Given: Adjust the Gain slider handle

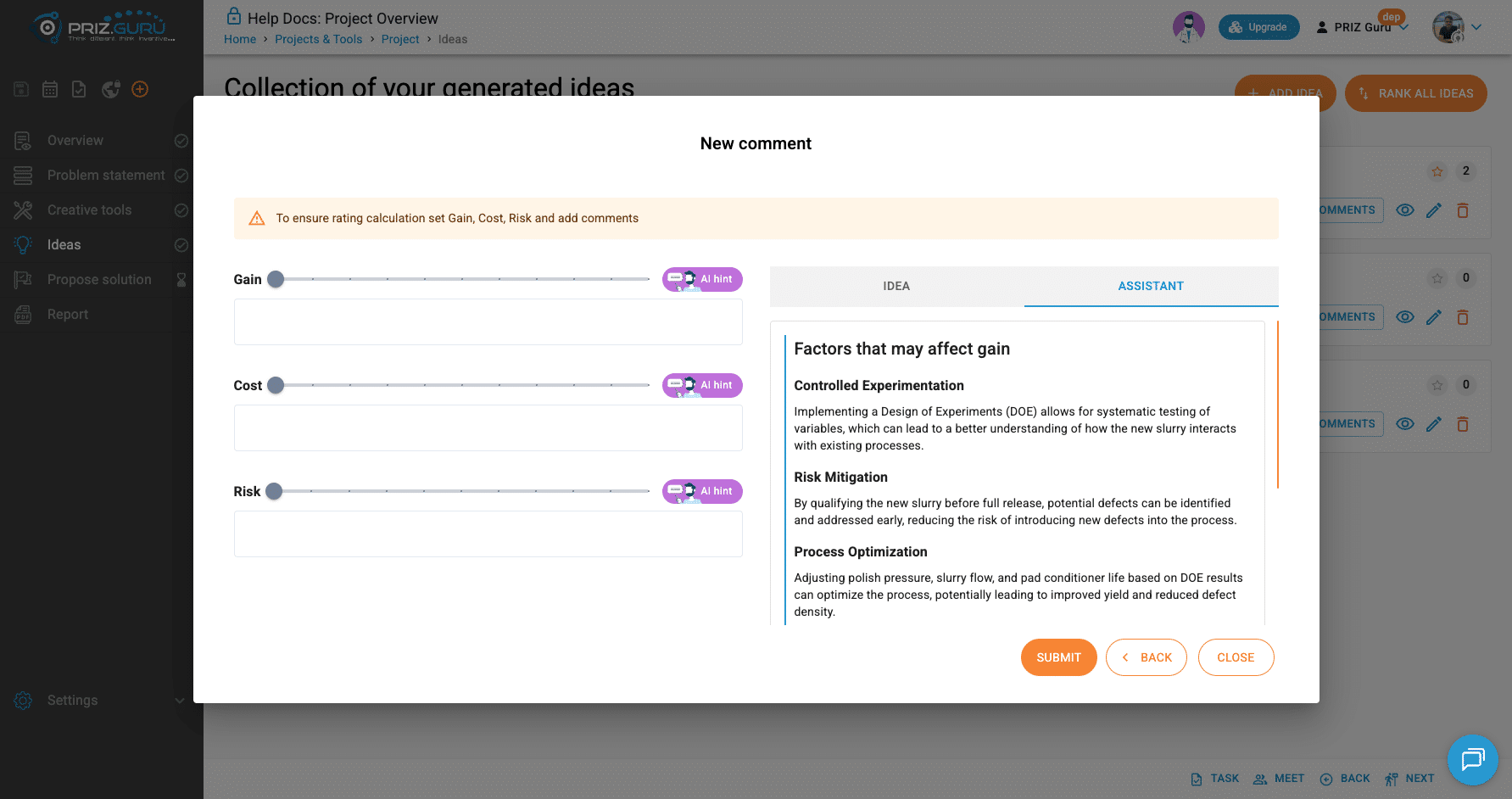Looking at the screenshot, I should (276, 279).
